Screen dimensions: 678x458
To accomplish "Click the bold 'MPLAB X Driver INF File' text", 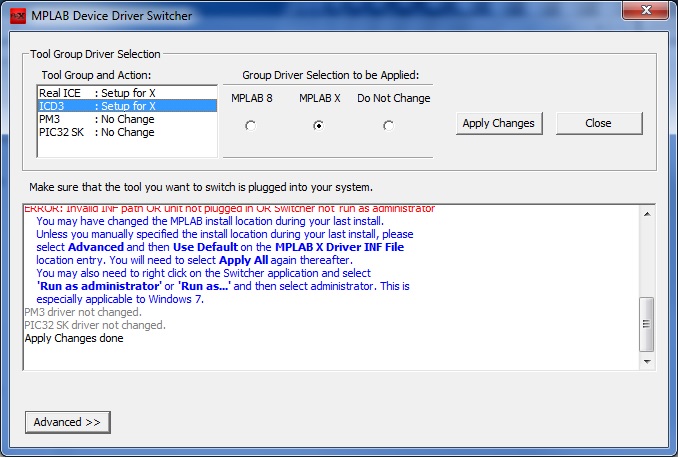I will (339, 247).
